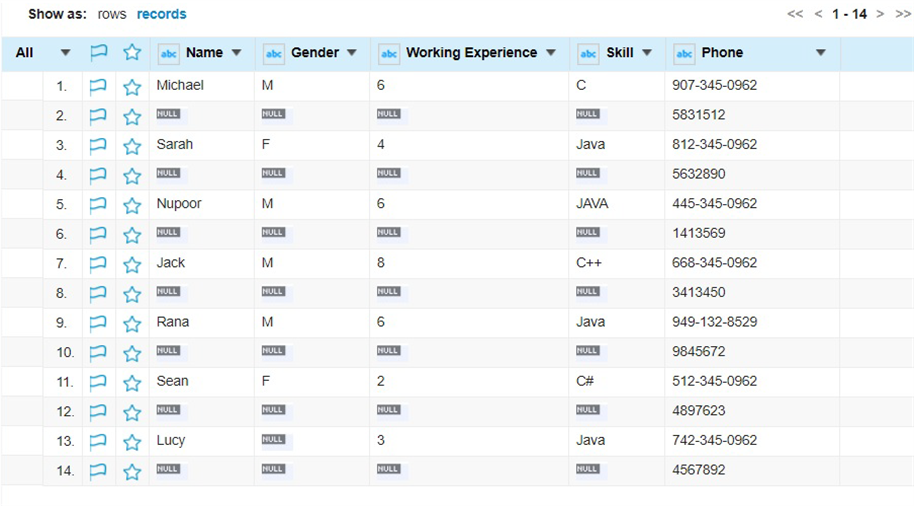Click the abc type icon for Phone column

click(684, 54)
